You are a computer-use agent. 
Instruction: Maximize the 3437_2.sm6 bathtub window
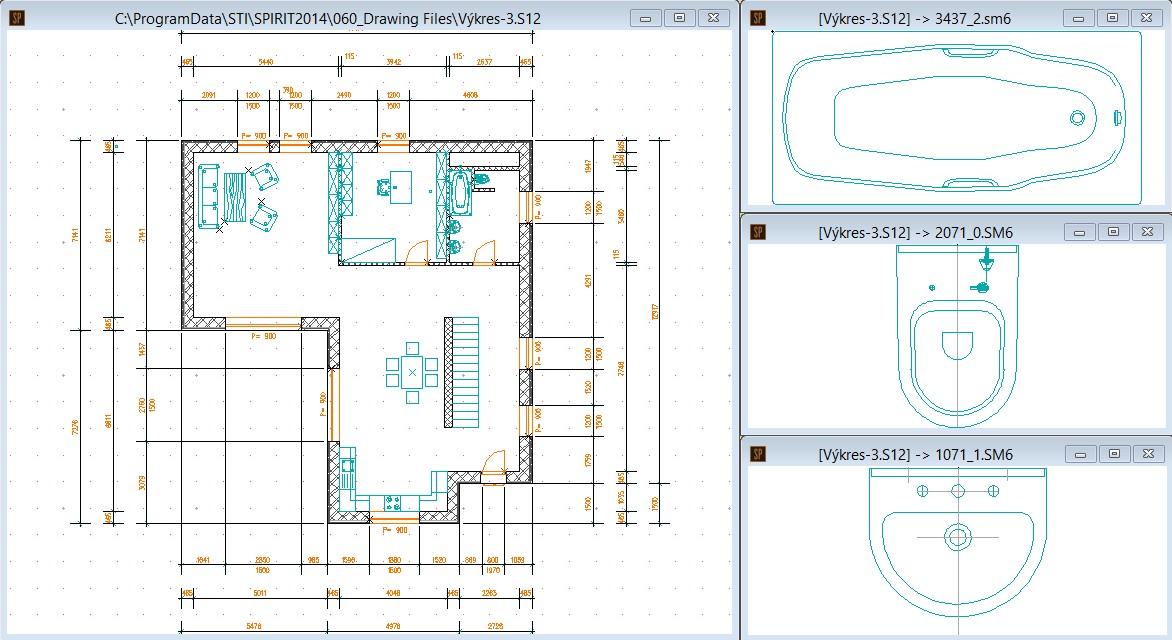1112,17
